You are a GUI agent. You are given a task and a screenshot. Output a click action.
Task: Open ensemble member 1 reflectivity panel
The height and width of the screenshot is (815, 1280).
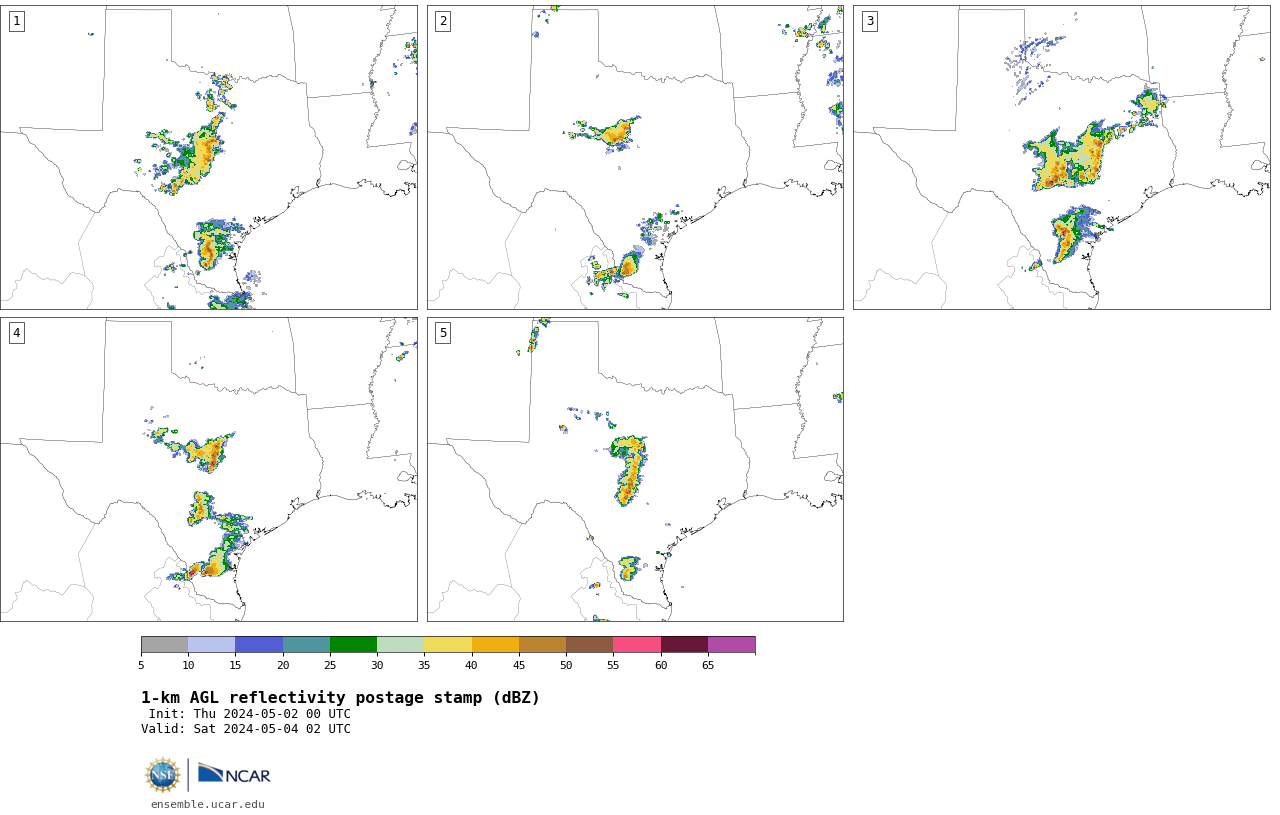[x=209, y=157]
